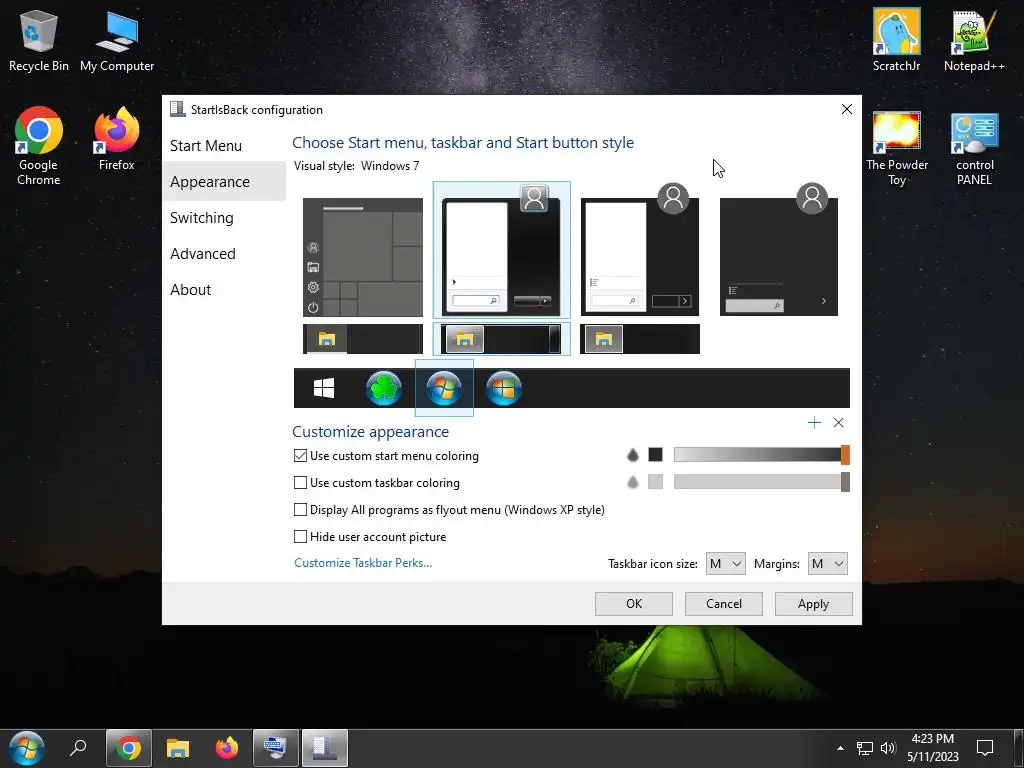Open the Margins dropdown

827,564
